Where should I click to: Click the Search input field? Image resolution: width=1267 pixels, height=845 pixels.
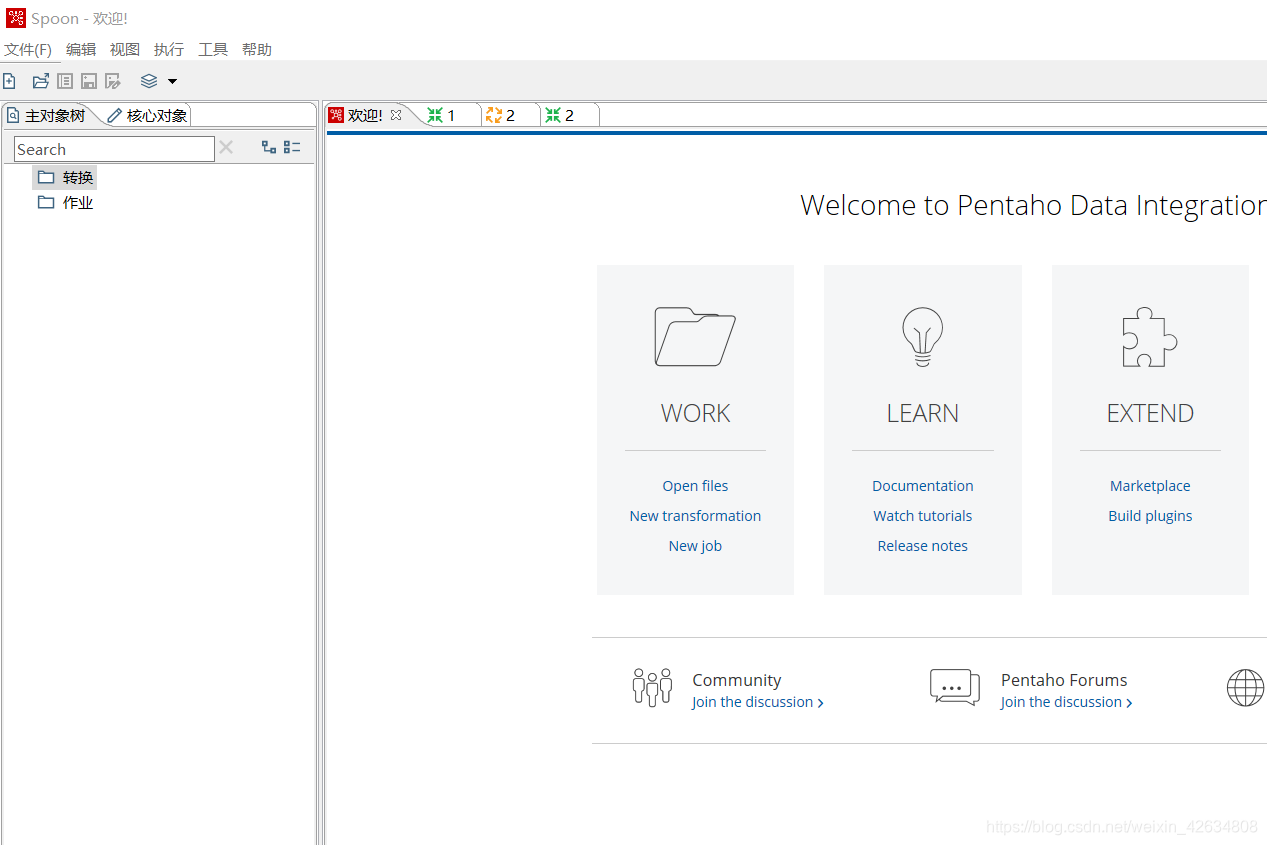[114, 149]
